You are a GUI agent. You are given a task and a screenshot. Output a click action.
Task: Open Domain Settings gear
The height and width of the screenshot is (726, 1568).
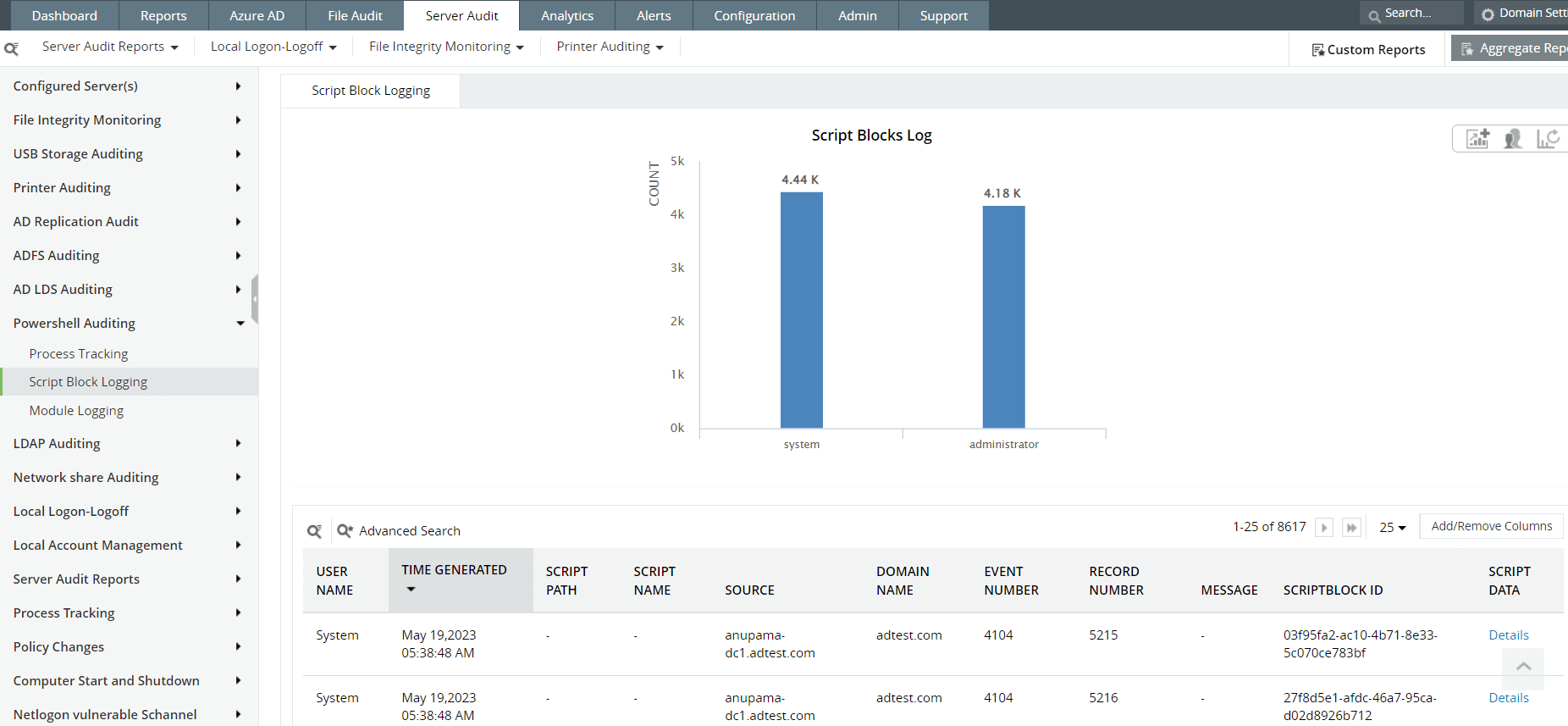point(1488,14)
